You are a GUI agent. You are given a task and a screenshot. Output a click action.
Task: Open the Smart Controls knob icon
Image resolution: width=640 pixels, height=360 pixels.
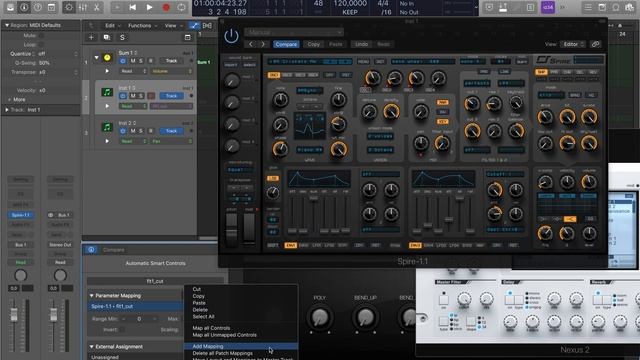coord(69,7)
